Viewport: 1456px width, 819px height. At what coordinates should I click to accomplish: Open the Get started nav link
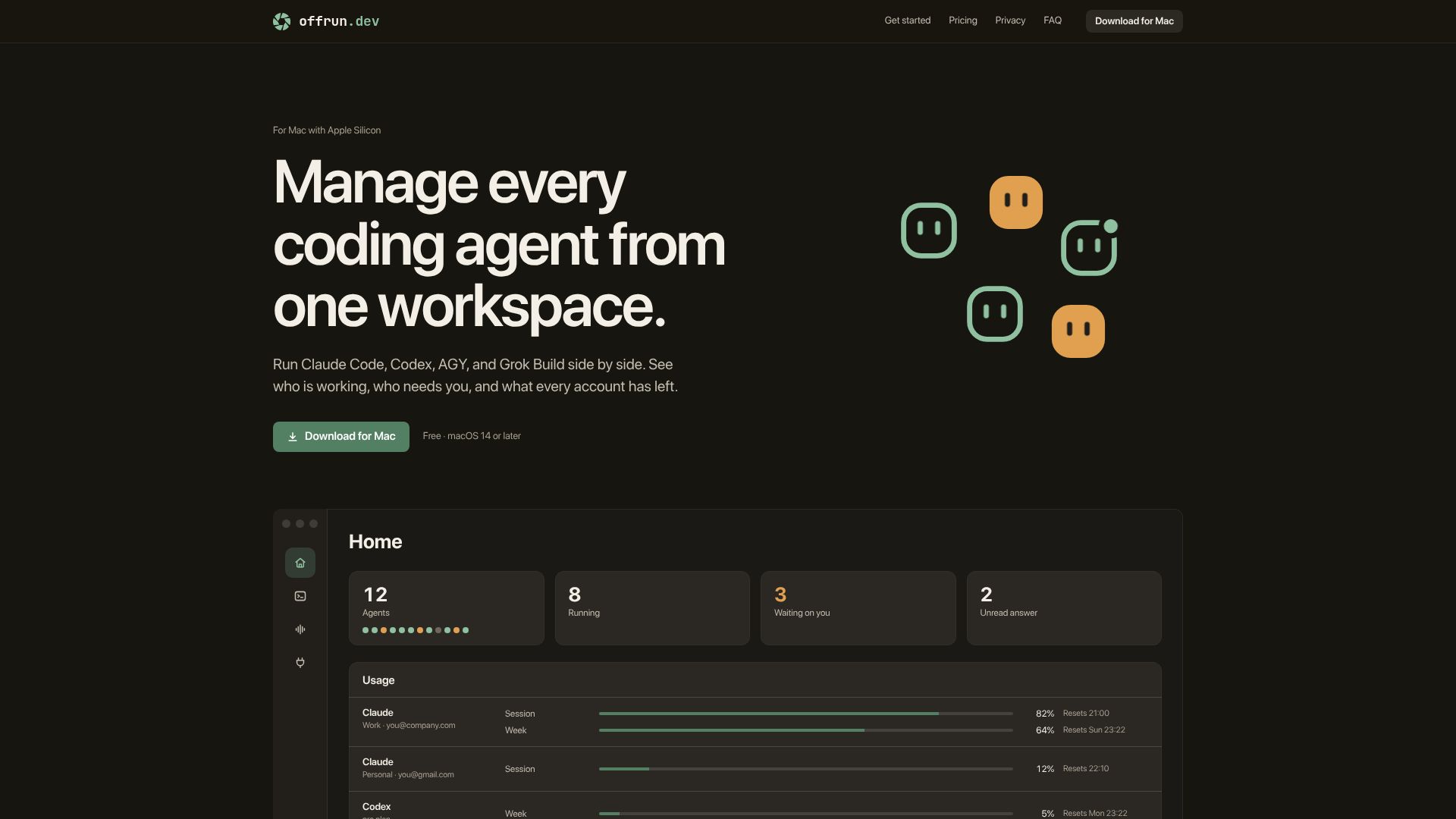click(908, 20)
